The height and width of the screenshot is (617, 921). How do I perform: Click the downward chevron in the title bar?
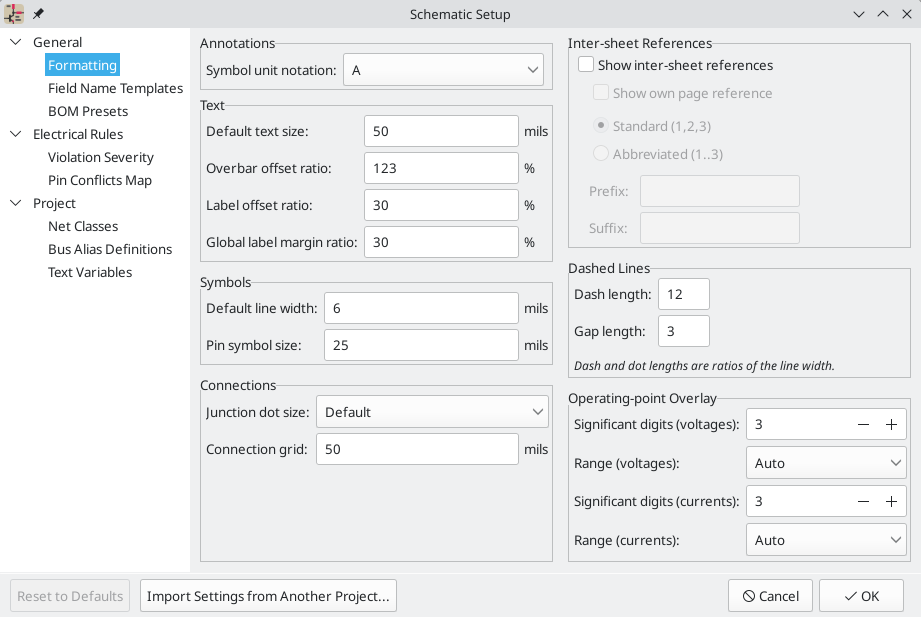point(858,14)
